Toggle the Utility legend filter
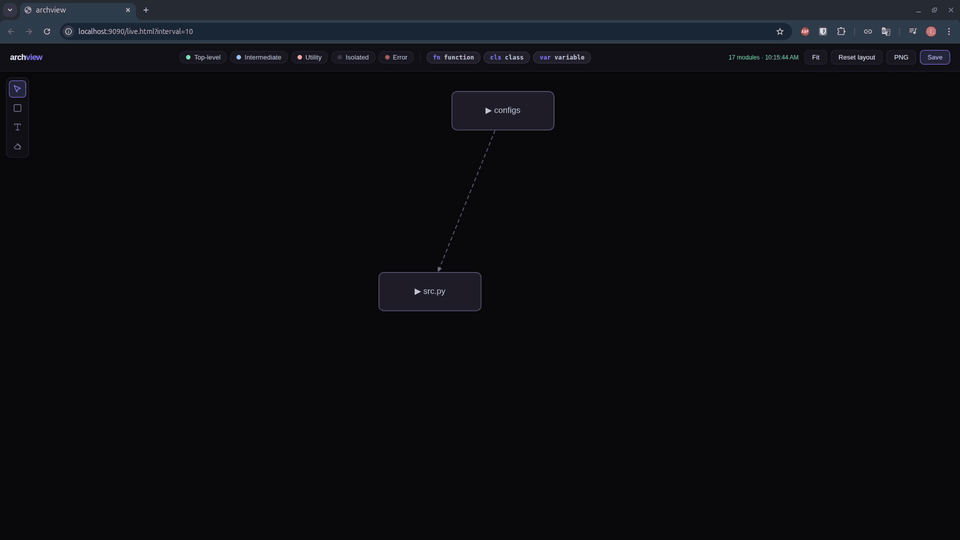Screen dimensions: 960x540 click(309, 58)
